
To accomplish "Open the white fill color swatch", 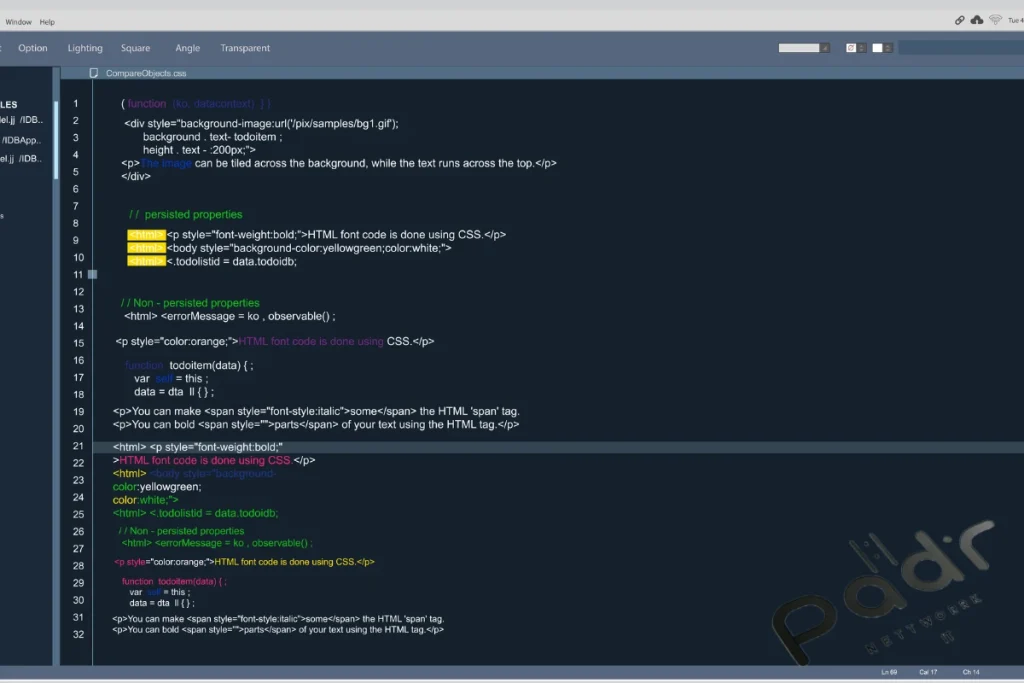I will [877, 48].
